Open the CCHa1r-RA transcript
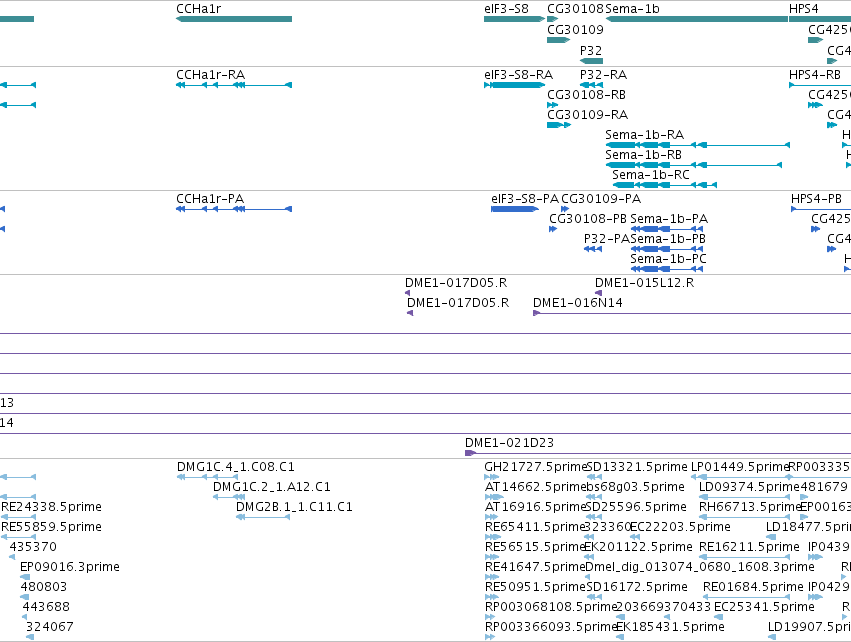 [x=234, y=85]
